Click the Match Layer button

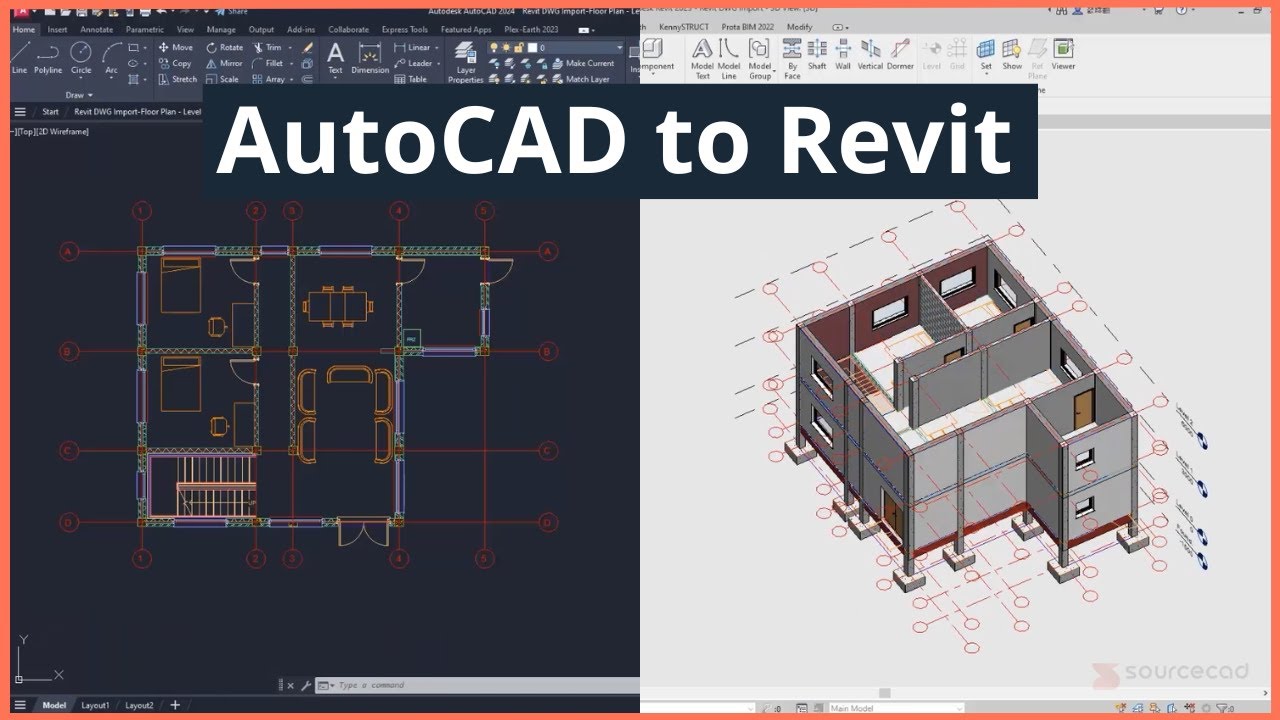coord(579,79)
